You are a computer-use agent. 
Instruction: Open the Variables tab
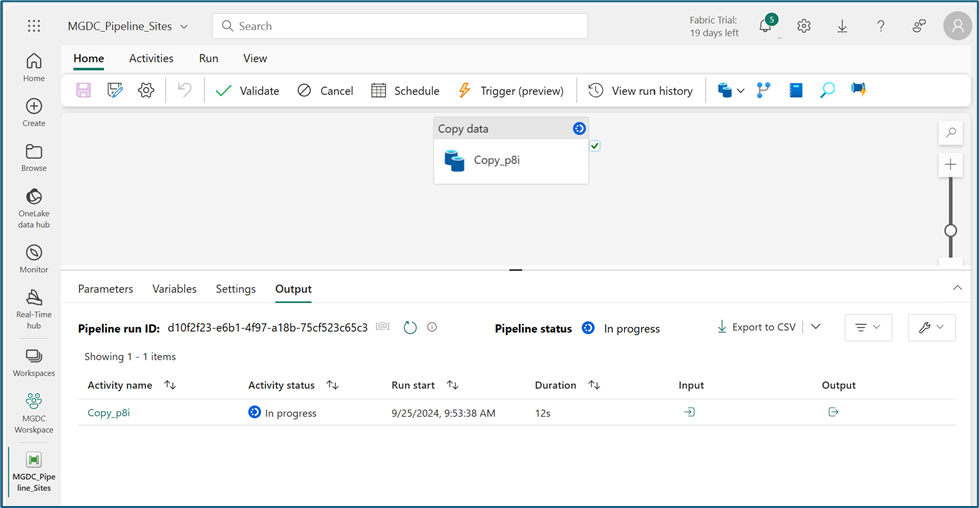pyautogui.click(x=174, y=289)
